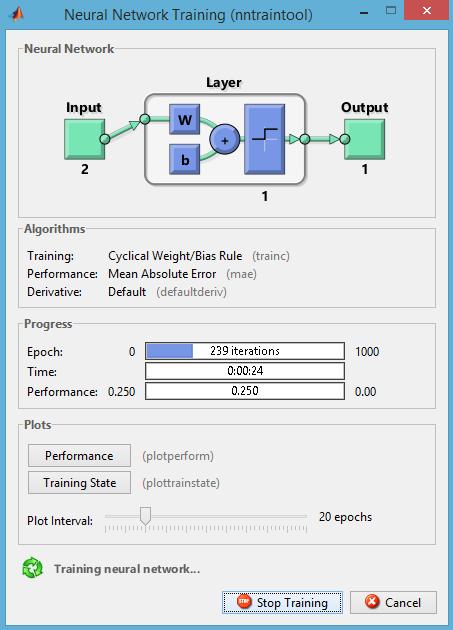Open the Training State plot
The width and height of the screenshot is (453, 630).
[x=79, y=483]
